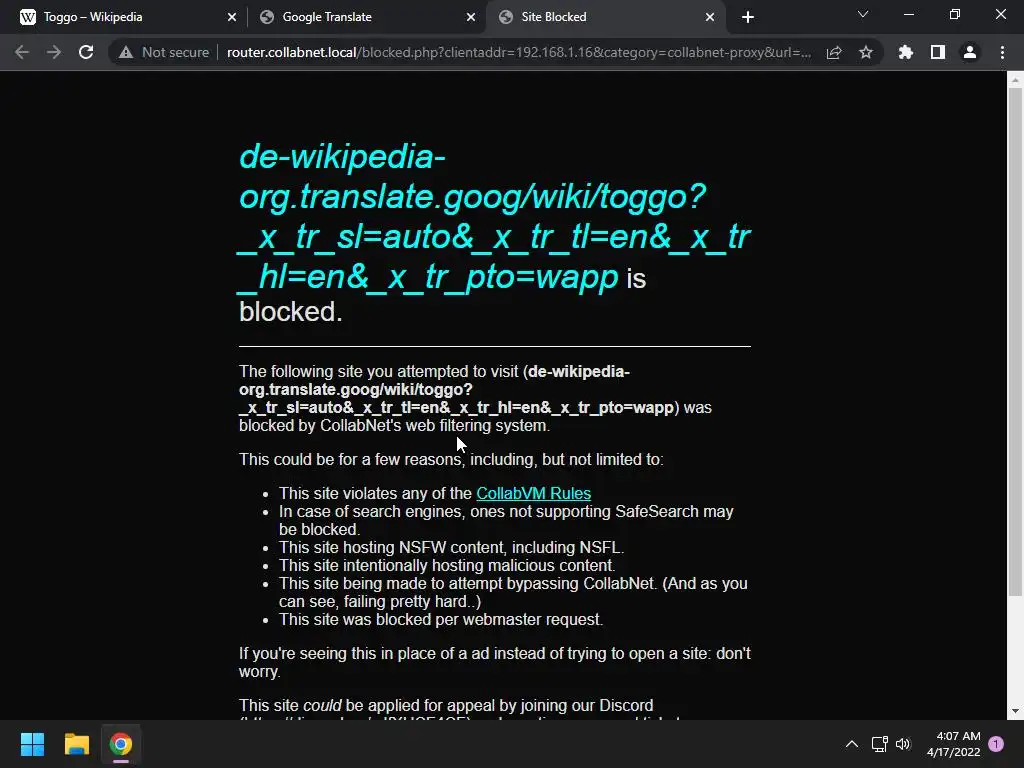Reload the blocked page
Image resolution: width=1024 pixels, height=768 pixels.
86,52
